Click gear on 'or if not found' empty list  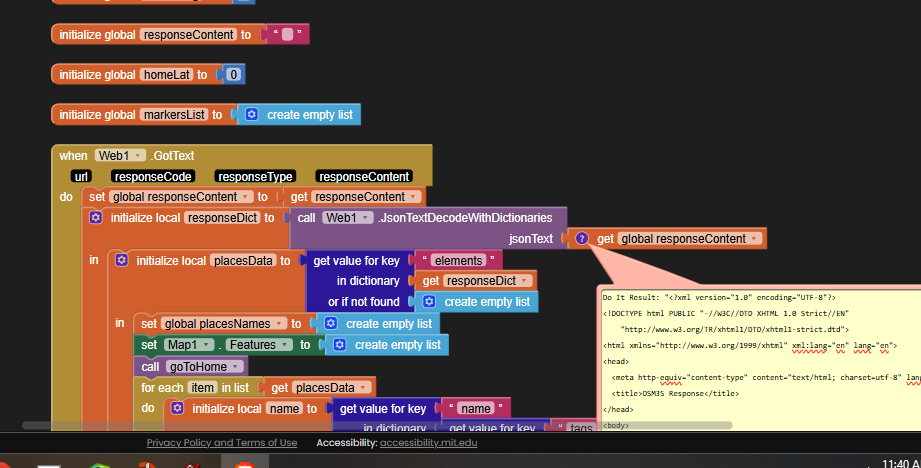pos(429,301)
